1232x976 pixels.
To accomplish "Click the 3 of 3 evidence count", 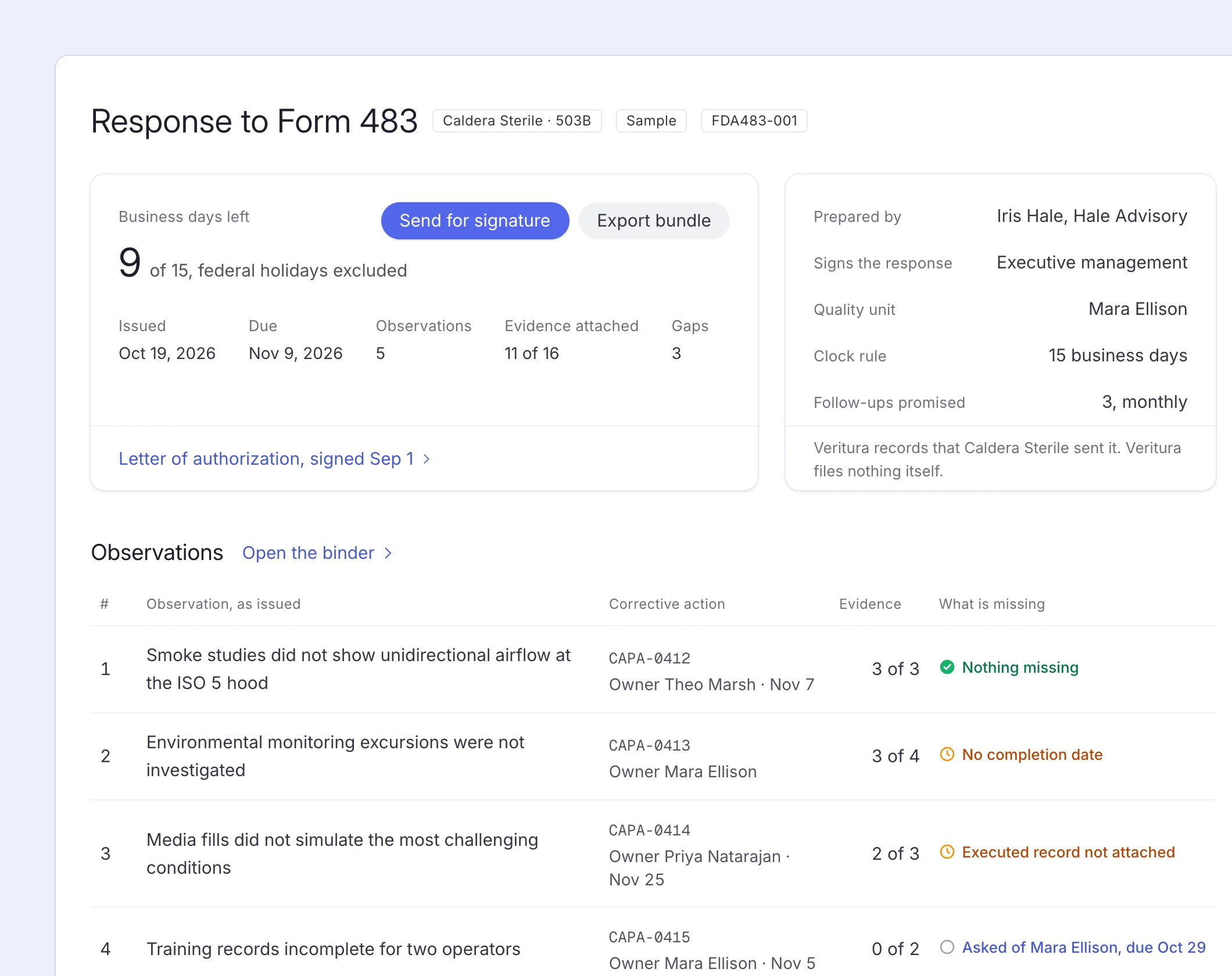I will pos(896,669).
